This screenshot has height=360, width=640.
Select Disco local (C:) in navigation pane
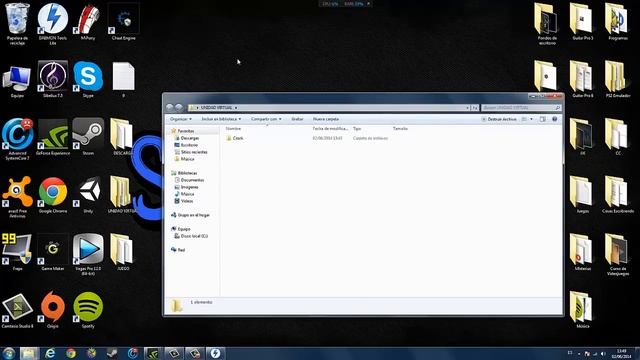[x=191, y=236]
